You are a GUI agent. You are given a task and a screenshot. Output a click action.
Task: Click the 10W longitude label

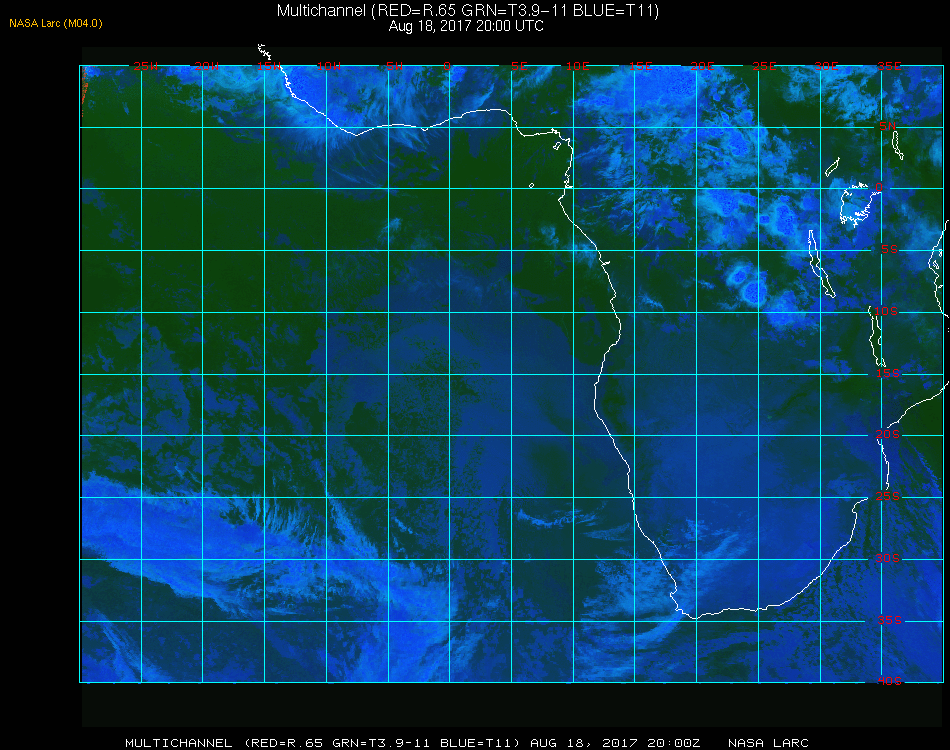click(329, 66)
